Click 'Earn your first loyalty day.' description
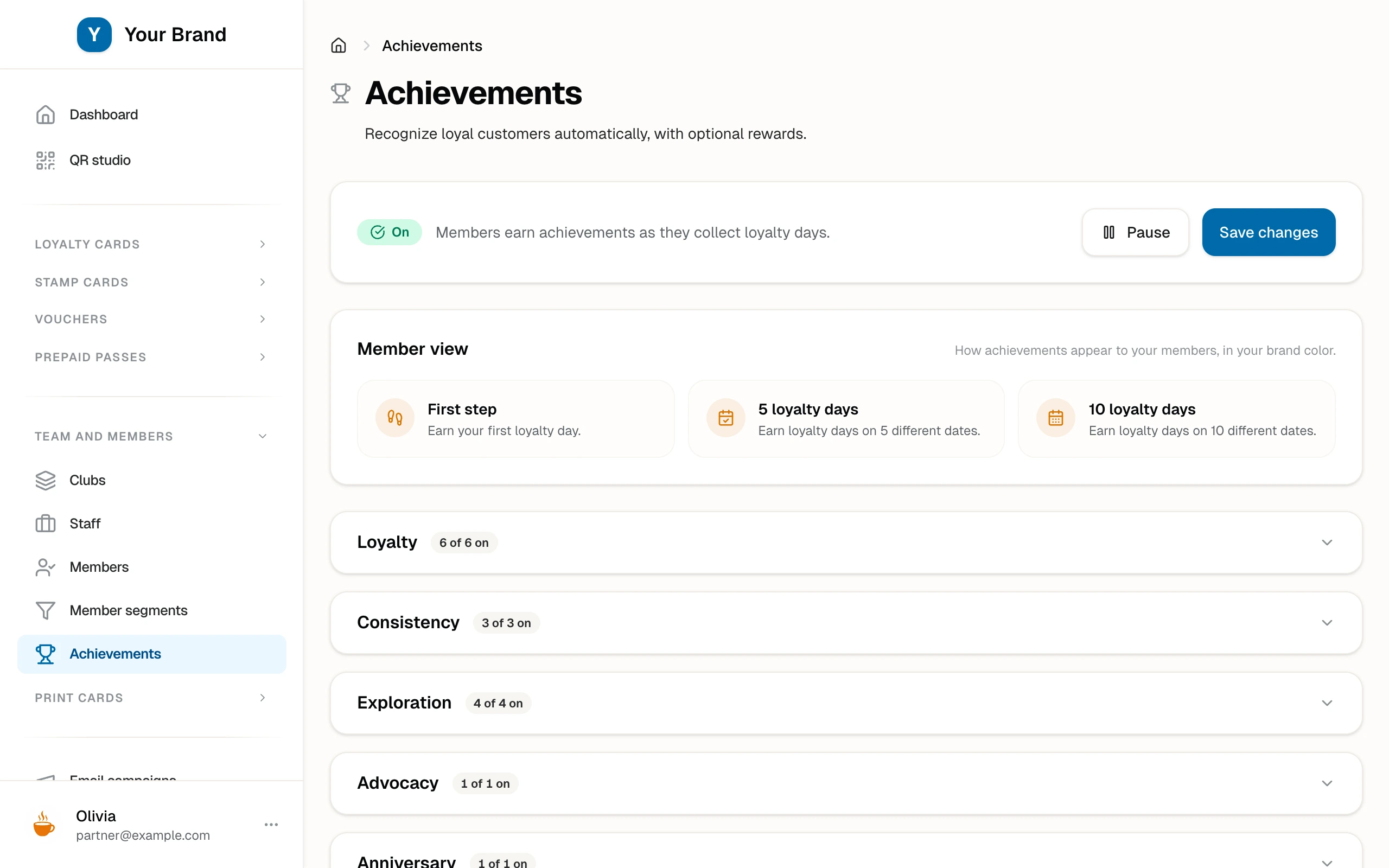Screen dimensions: 1389x868 coord(504,431)
